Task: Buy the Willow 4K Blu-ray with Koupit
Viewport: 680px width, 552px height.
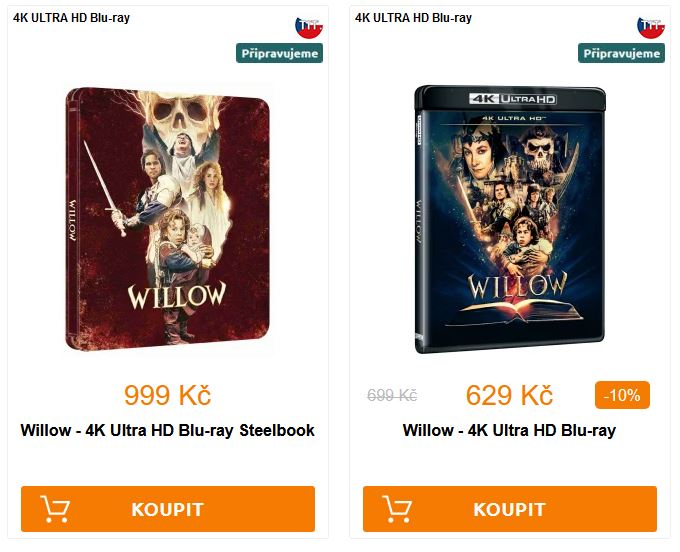Action: click(510, 509)
